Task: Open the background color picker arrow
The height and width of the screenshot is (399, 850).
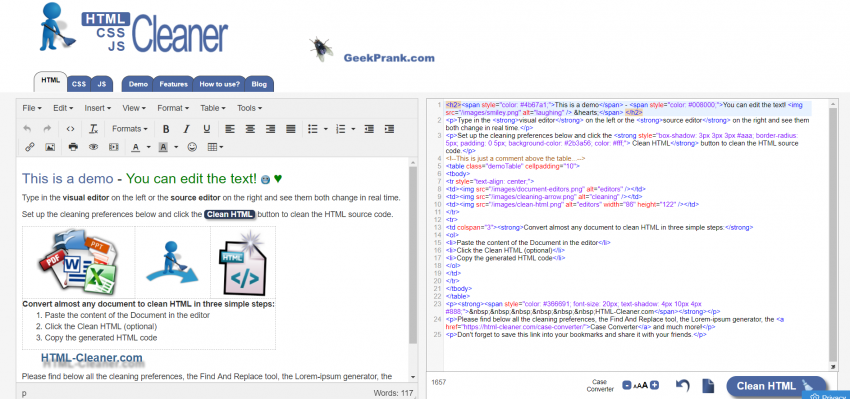Action: click(177, 147)
